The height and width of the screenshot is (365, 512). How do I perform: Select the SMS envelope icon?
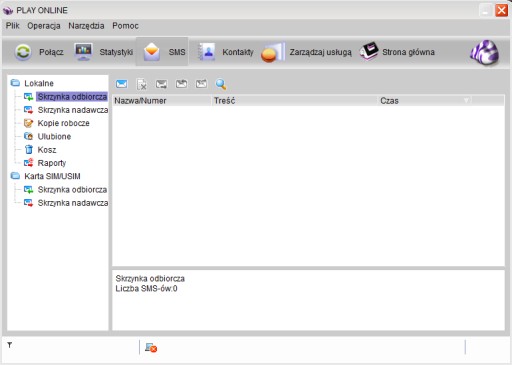(152, 52)
